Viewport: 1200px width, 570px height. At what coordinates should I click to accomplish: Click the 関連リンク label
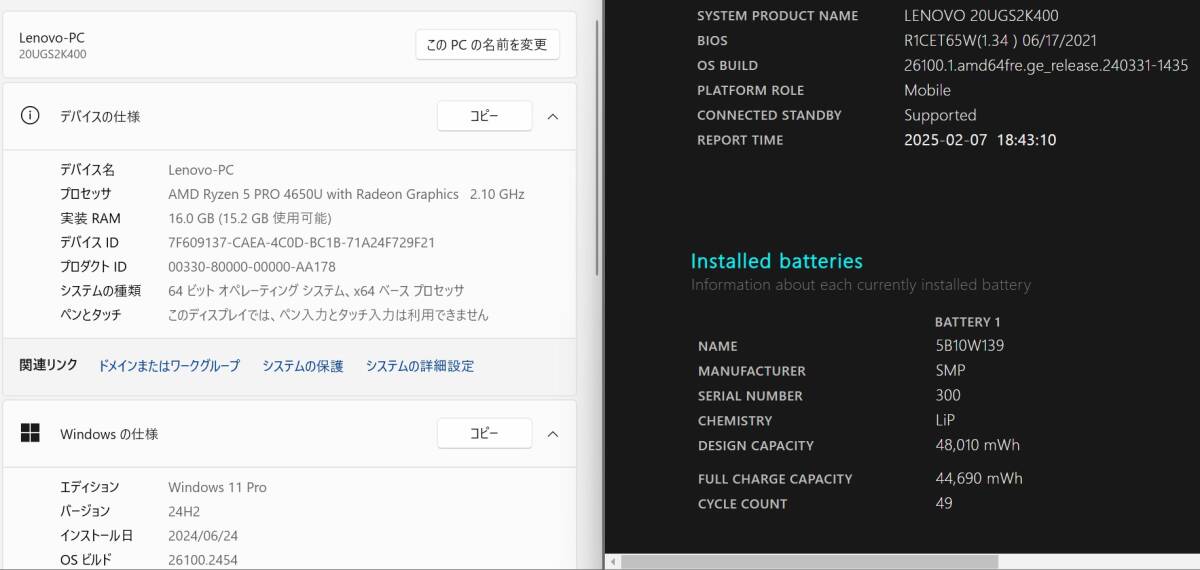(48, 365)
